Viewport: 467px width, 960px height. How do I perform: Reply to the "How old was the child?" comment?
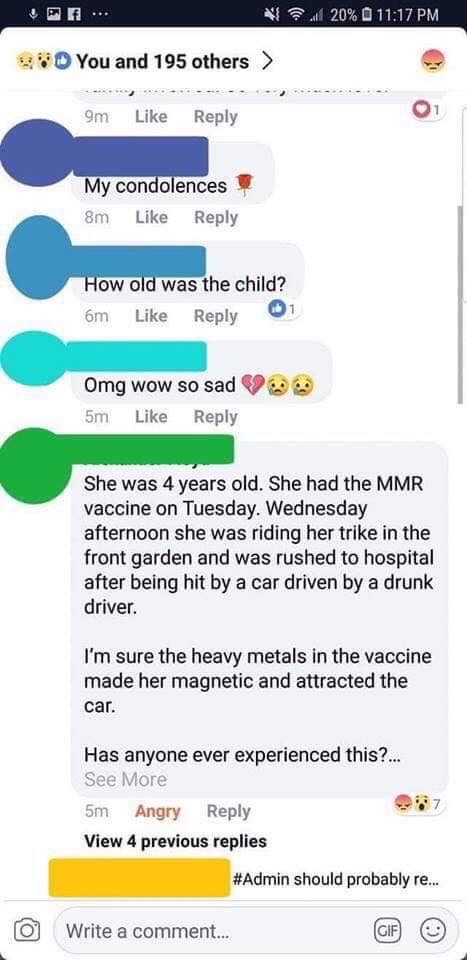(215, 316)
